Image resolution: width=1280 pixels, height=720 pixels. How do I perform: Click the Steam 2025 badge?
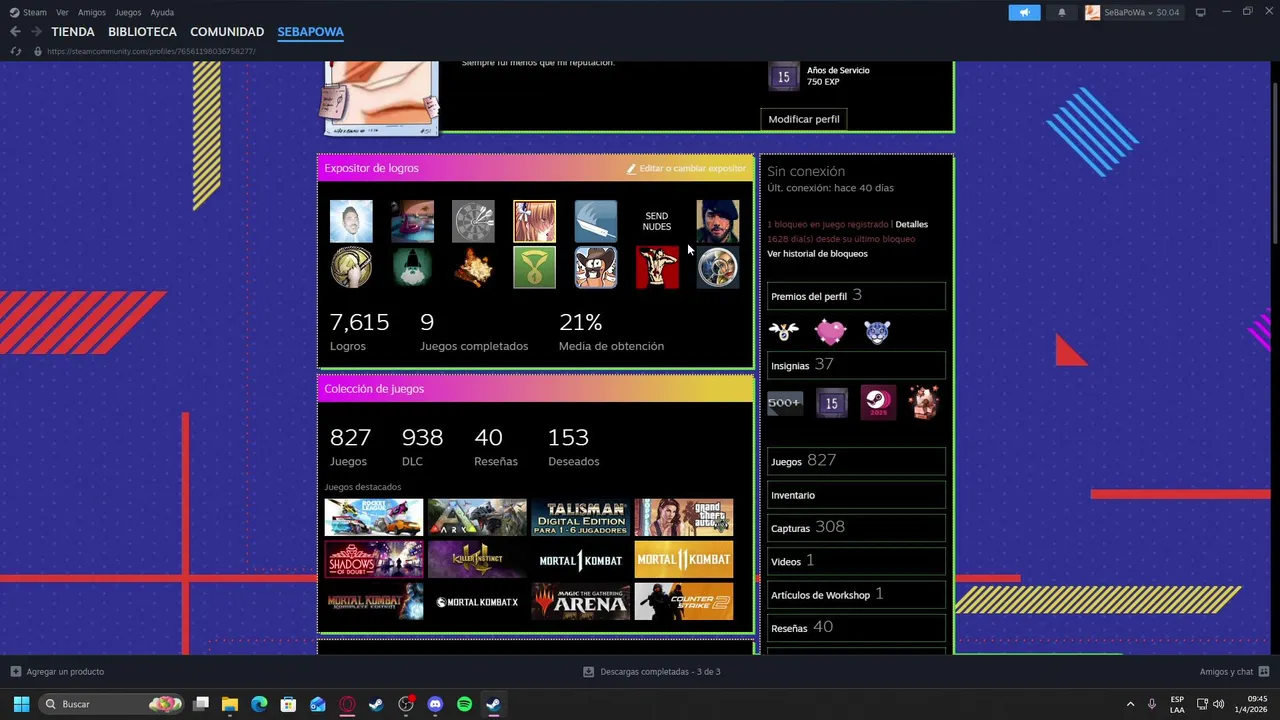[x=878, y=402]
